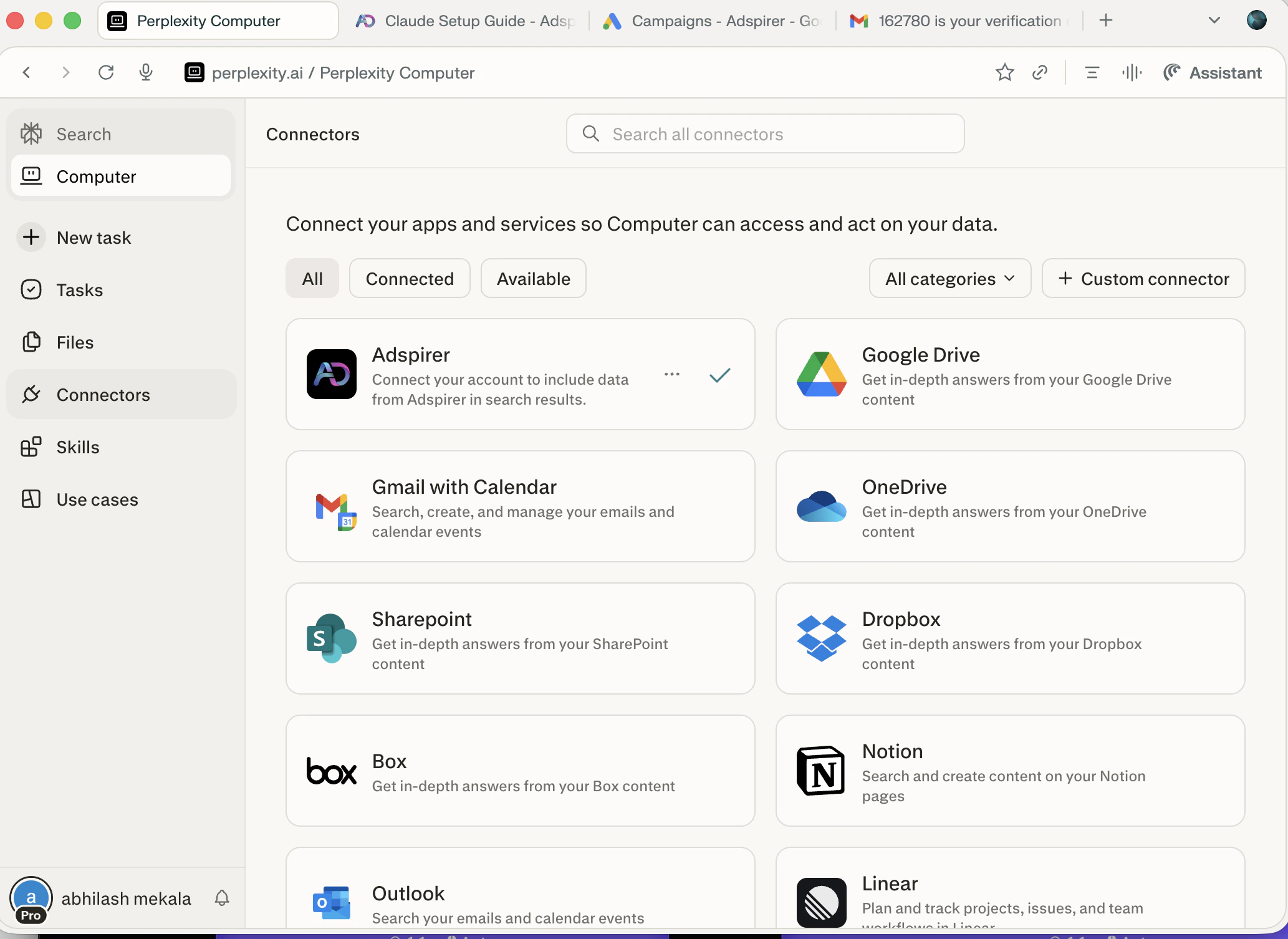Open the All categories dropdown
The height and width of the screenshot is (939, 1288).
pos(949,278)
